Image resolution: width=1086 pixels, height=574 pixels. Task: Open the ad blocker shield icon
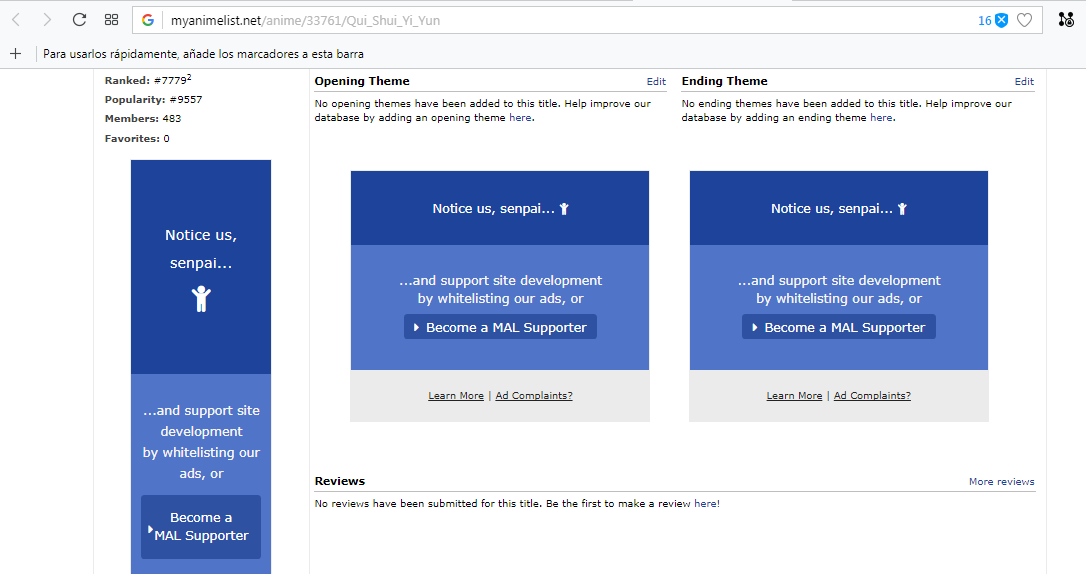pos(1002,20)
